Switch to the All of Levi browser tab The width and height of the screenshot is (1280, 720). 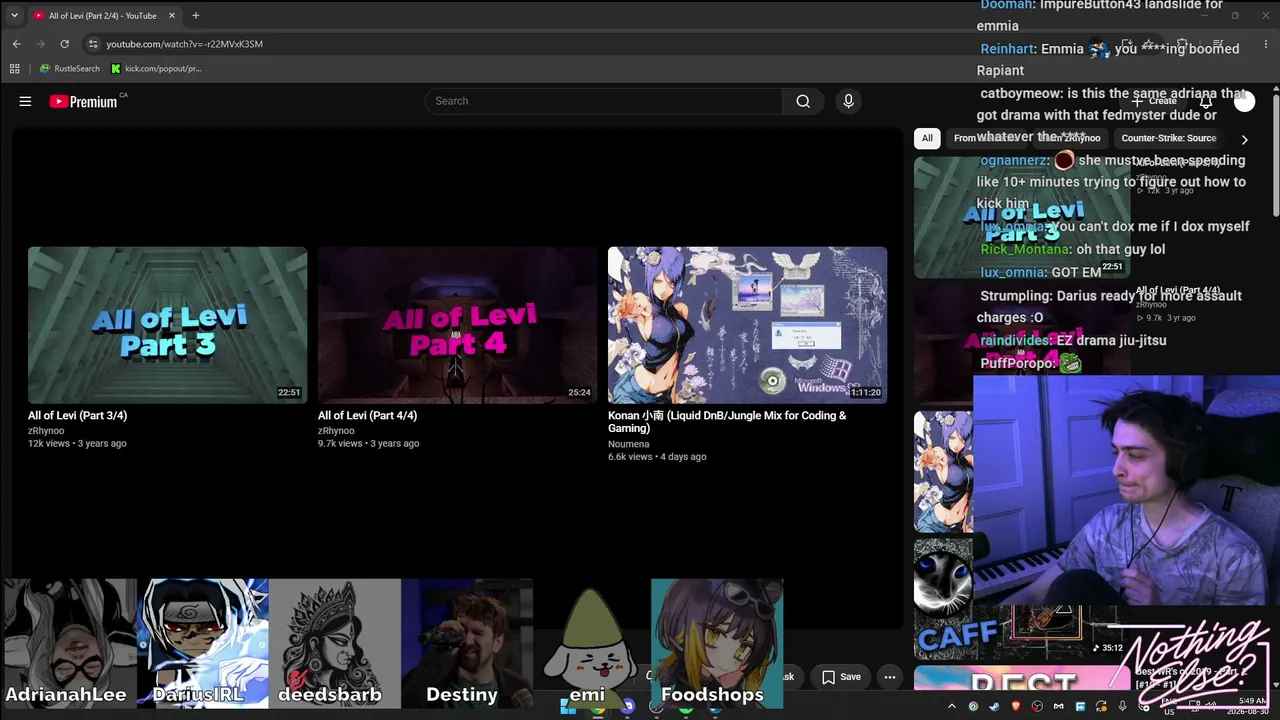[103, 15]
